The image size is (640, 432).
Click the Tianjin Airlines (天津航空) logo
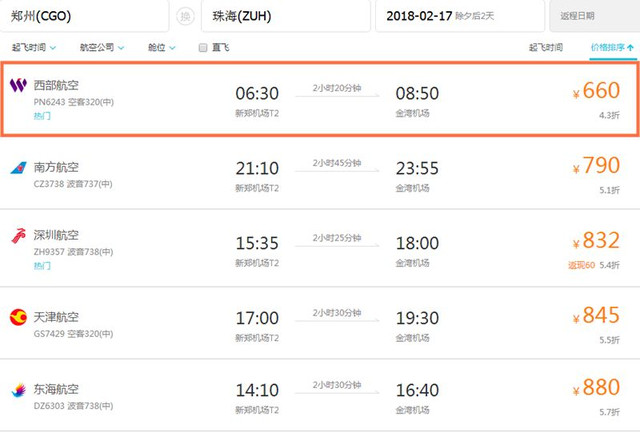18,317
